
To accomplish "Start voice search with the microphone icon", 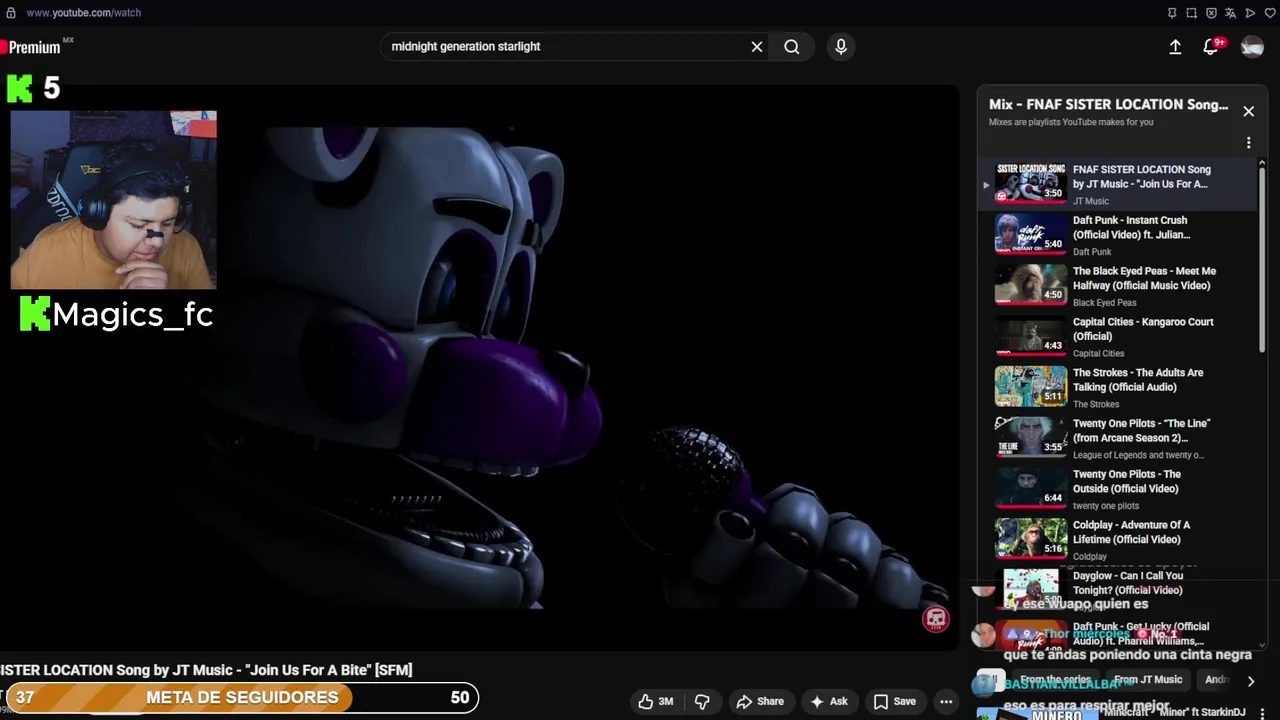I will [841, 47].
